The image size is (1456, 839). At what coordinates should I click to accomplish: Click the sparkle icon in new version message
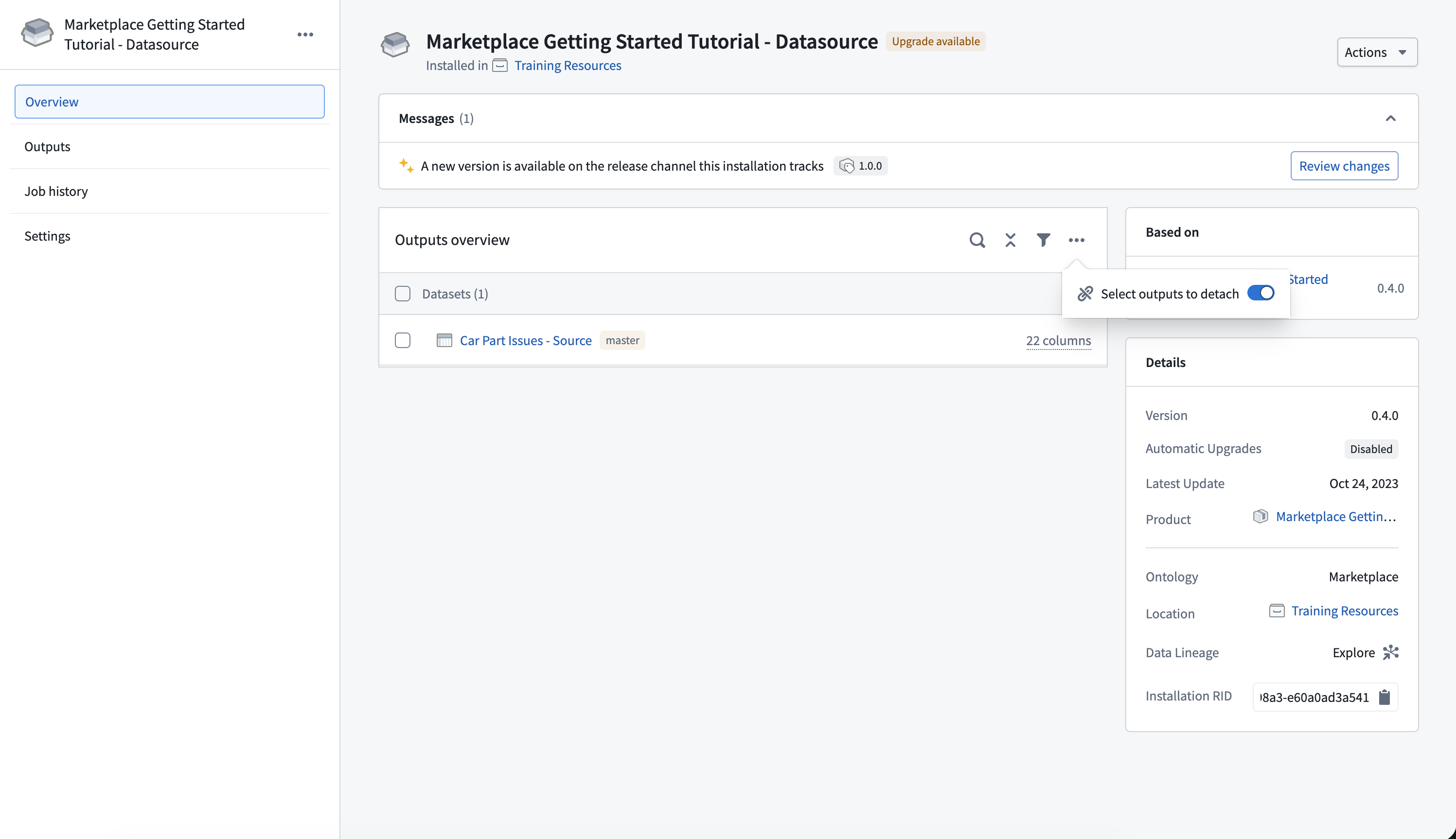click(x=407, y=165)
